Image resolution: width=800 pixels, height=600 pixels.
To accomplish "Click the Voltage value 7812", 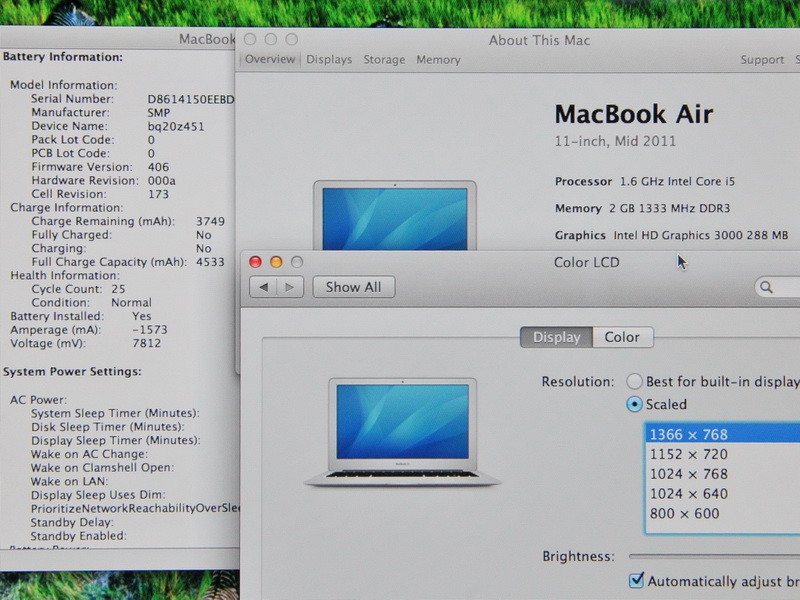I will tap(147, 343).
